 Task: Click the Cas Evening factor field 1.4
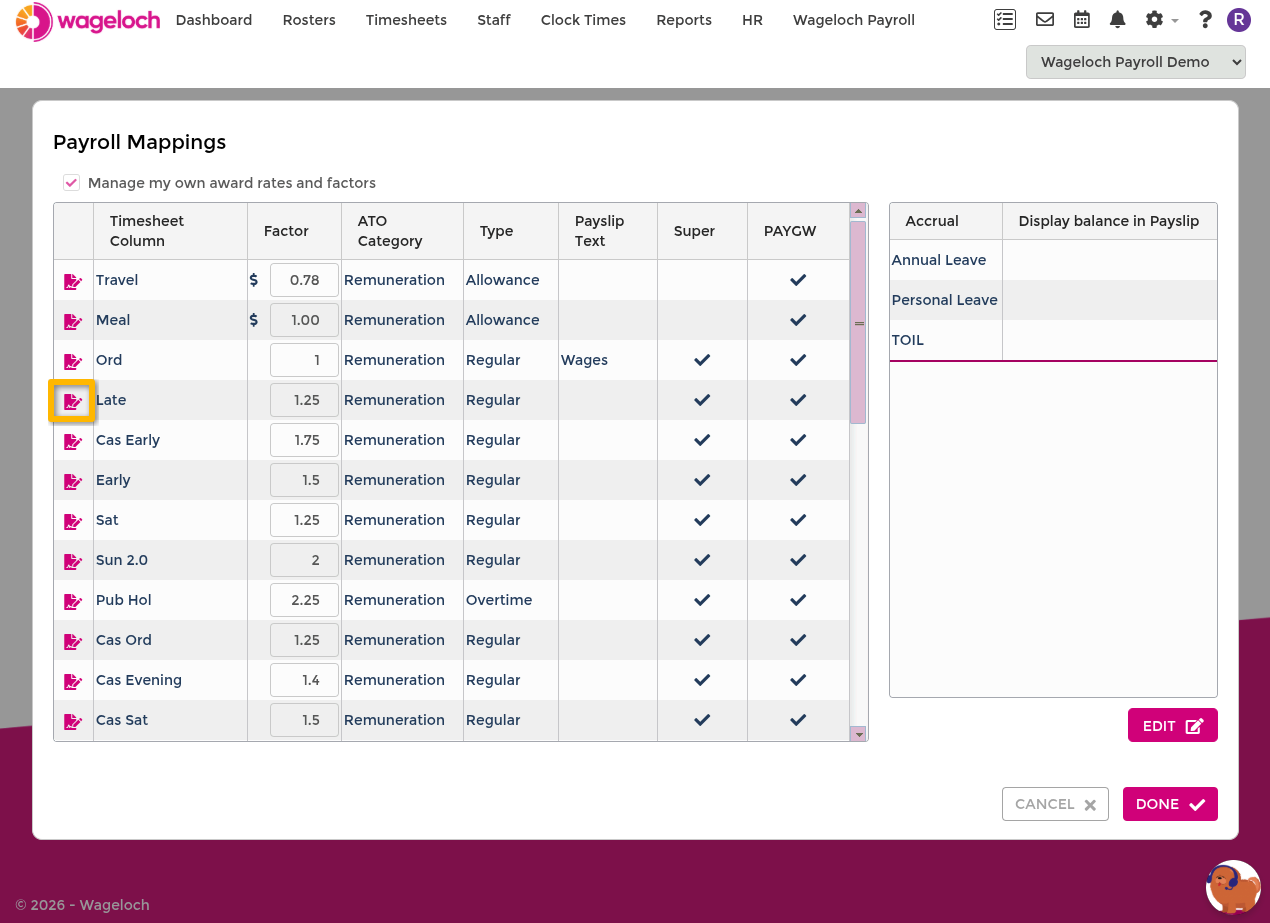[x=304, y=680]
